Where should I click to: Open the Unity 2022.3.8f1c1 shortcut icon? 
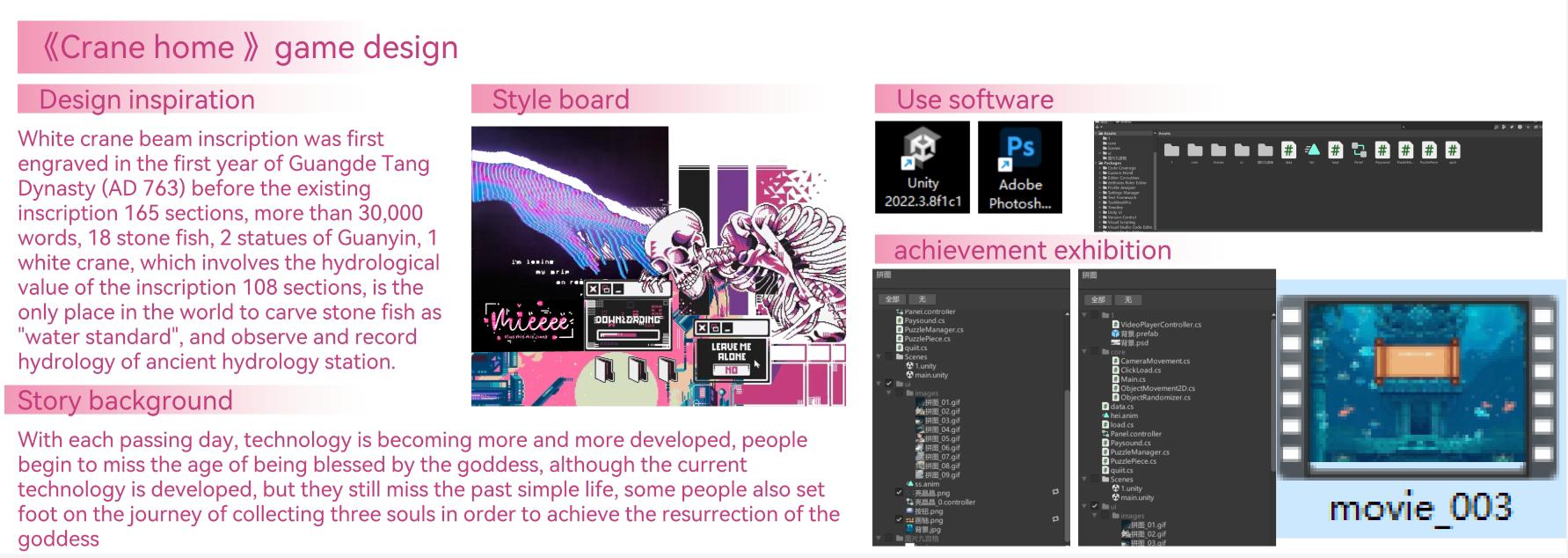coord(922,167)
